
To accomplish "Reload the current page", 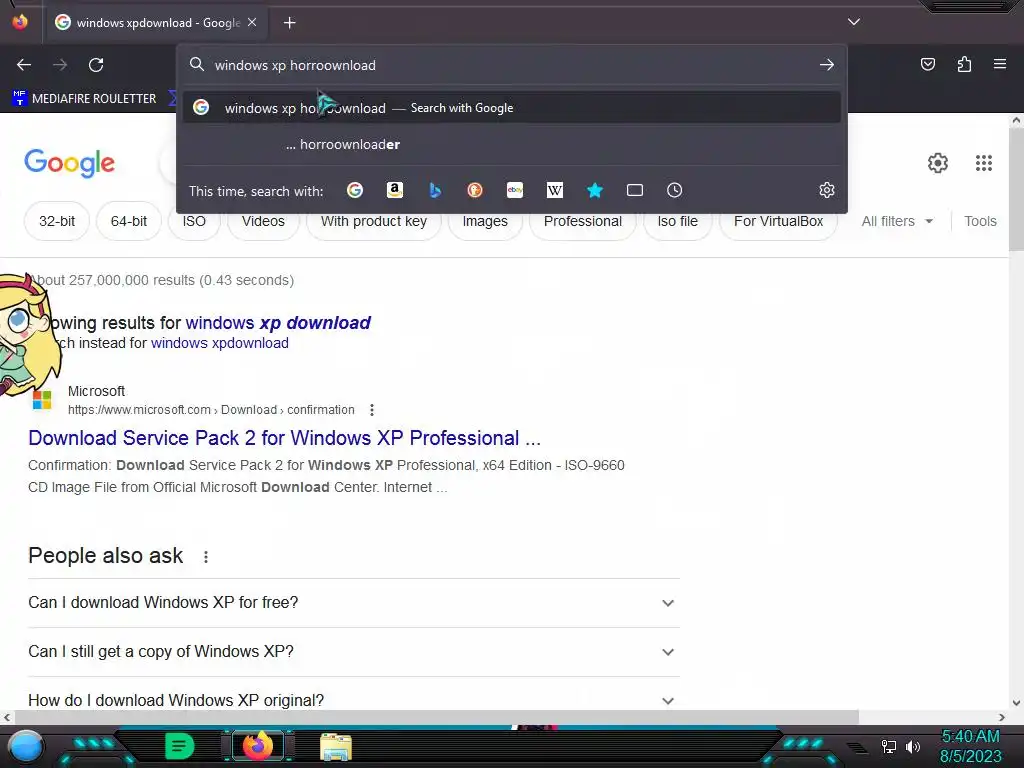I will 96,65.
